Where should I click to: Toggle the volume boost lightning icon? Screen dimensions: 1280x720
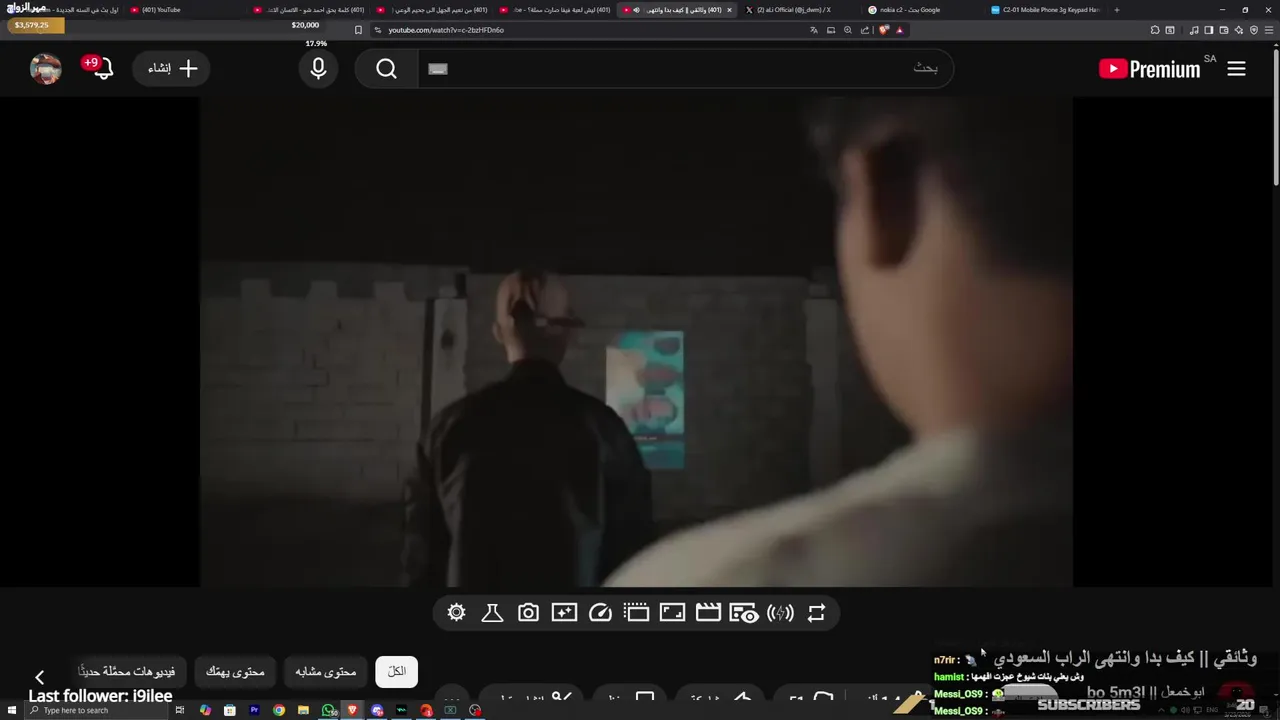pyautogui.click(x=780, y=613)
